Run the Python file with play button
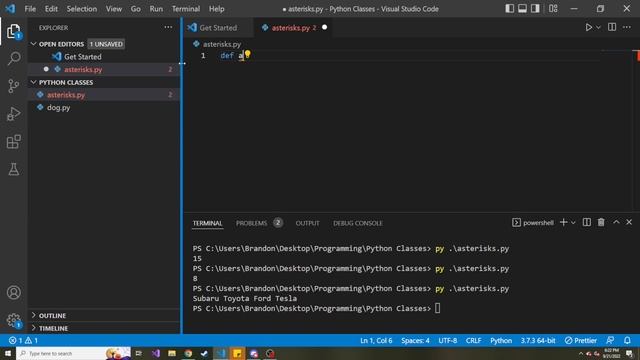 click(x=589, y=27)
